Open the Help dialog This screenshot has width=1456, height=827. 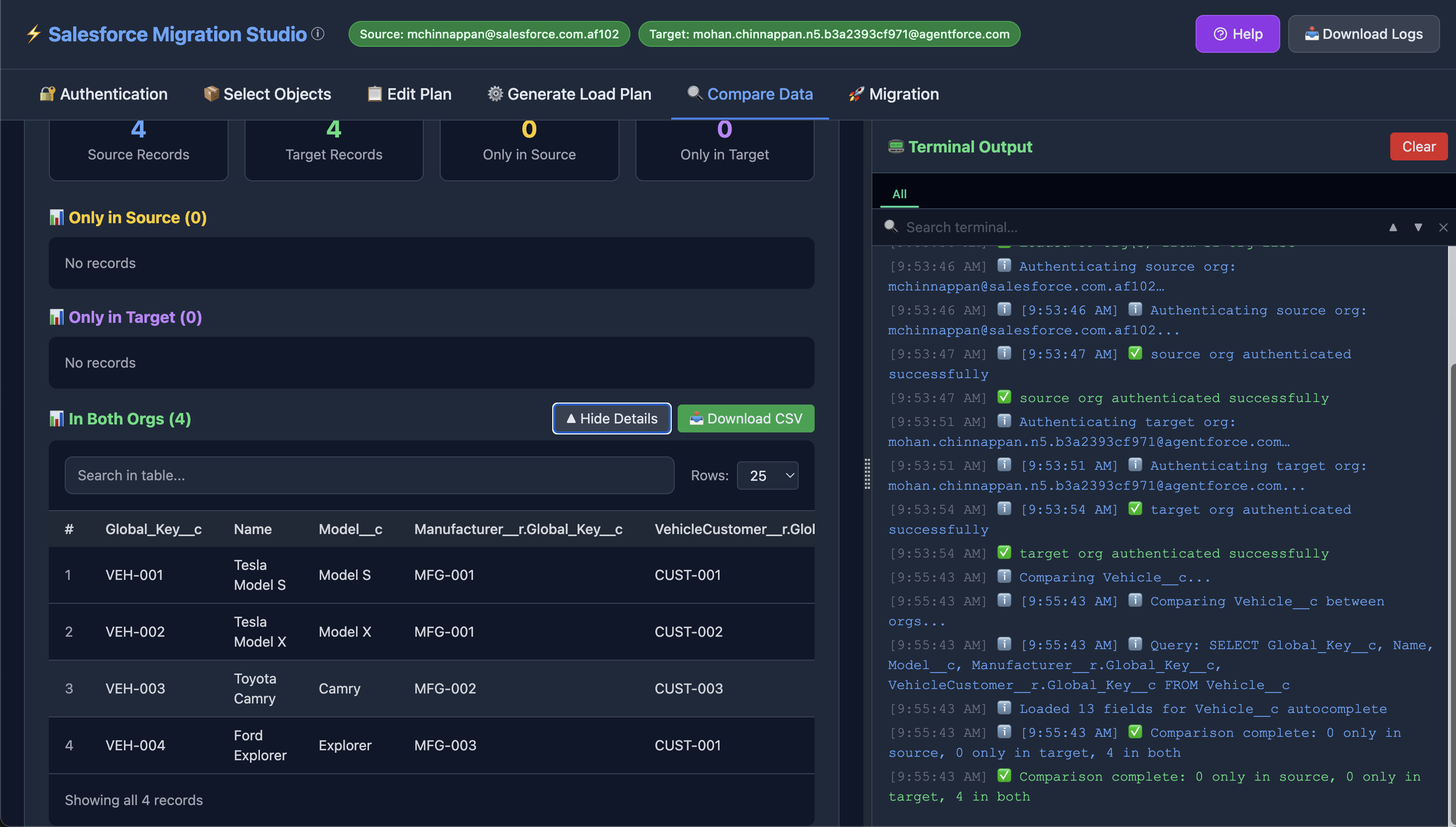(x=1237, y=34)
